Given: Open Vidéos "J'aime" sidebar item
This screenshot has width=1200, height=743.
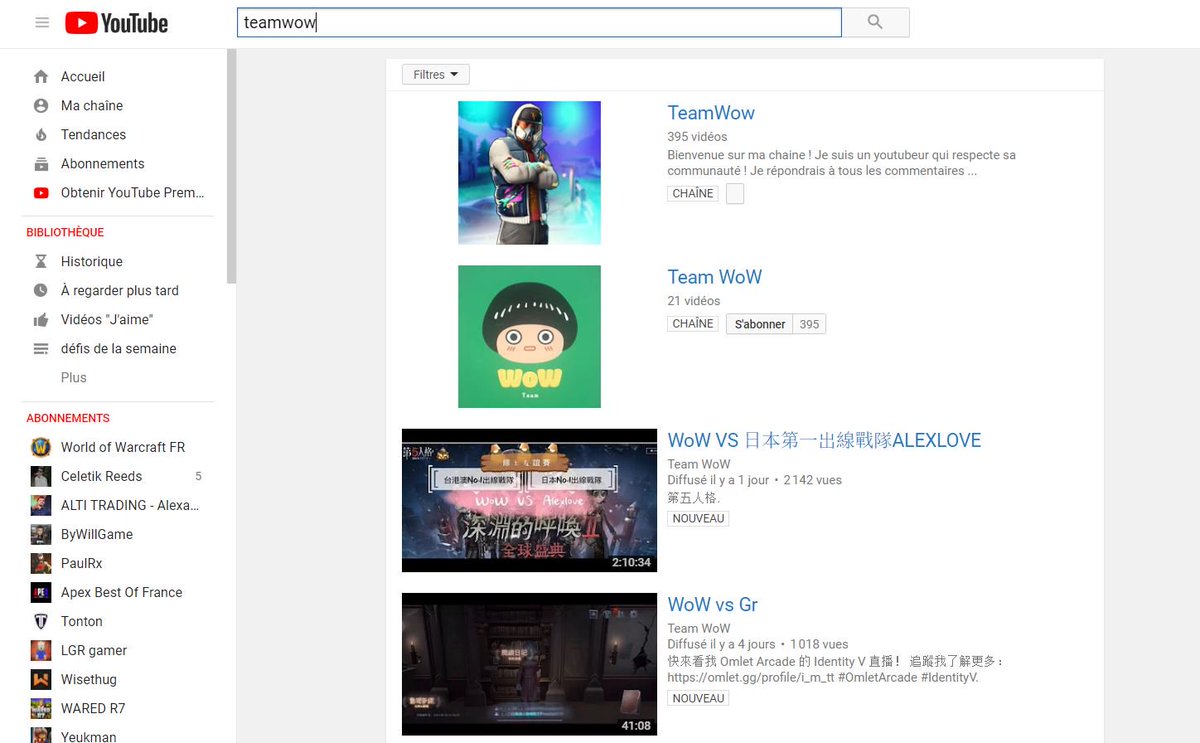Looking at the screenshot, I should pos(107,319).
